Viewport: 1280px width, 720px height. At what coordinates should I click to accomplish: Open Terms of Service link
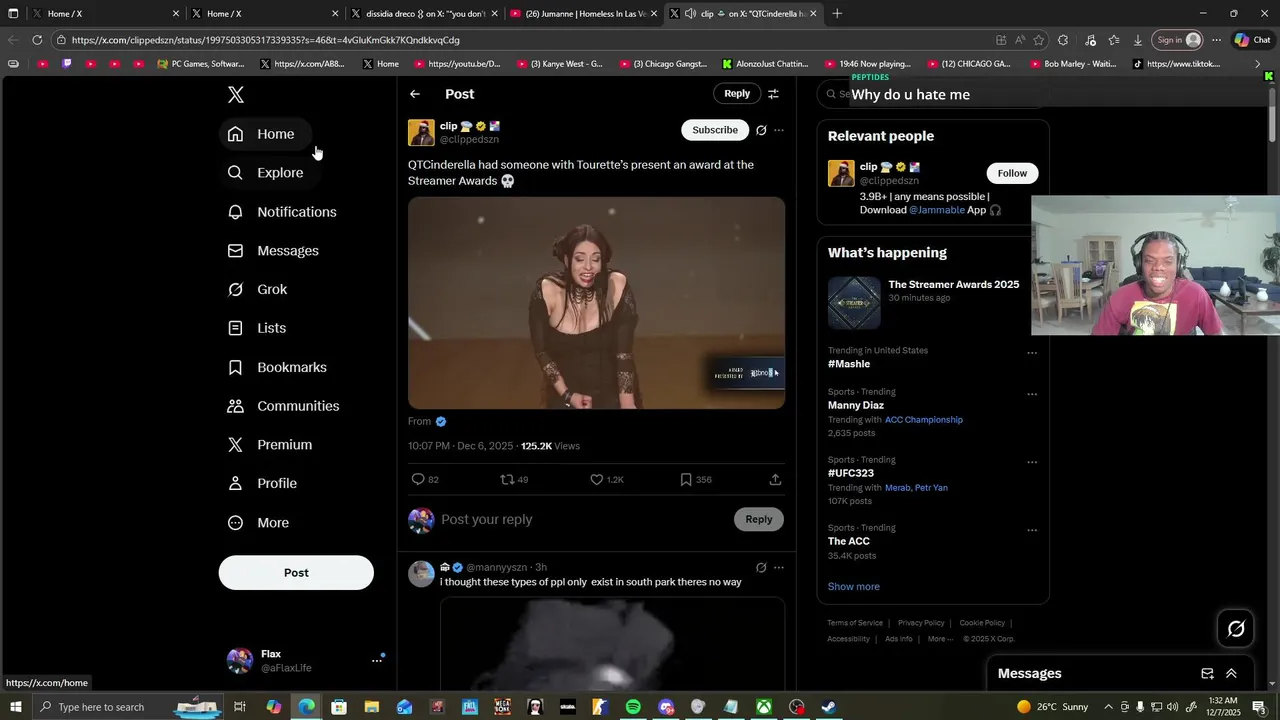(x=855, y=623)
